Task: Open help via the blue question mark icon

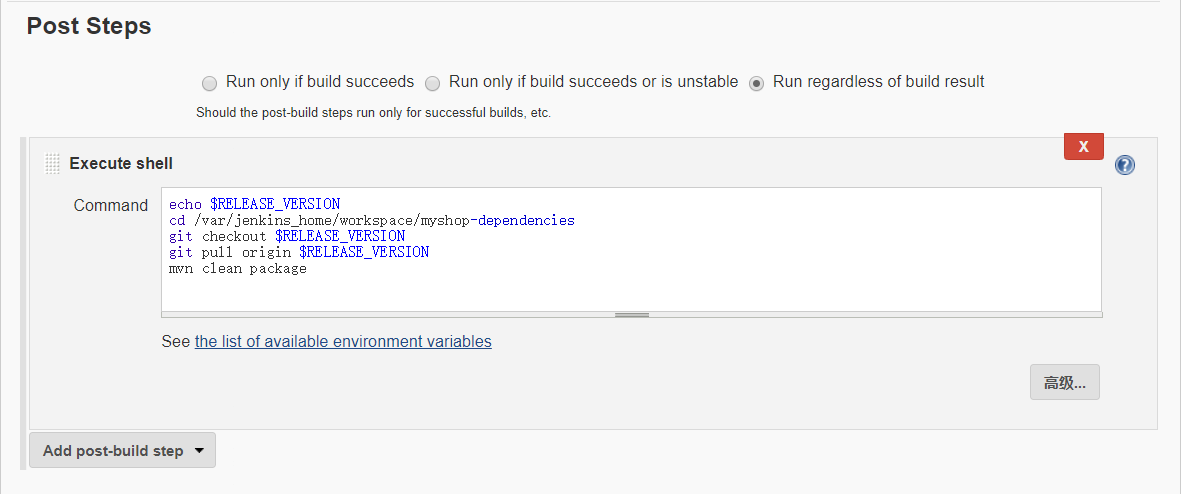Action: [1125, 165]
